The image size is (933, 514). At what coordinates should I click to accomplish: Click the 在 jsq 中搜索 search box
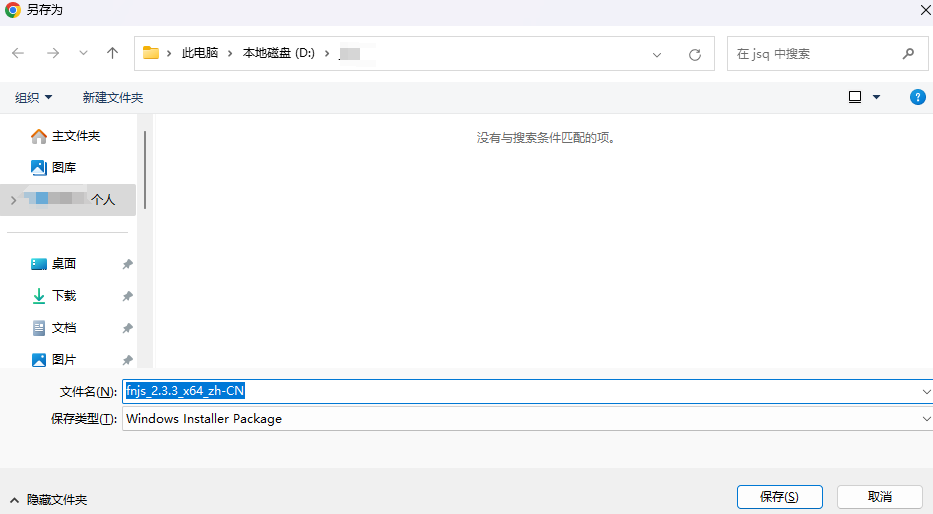(x=815, y=54)
